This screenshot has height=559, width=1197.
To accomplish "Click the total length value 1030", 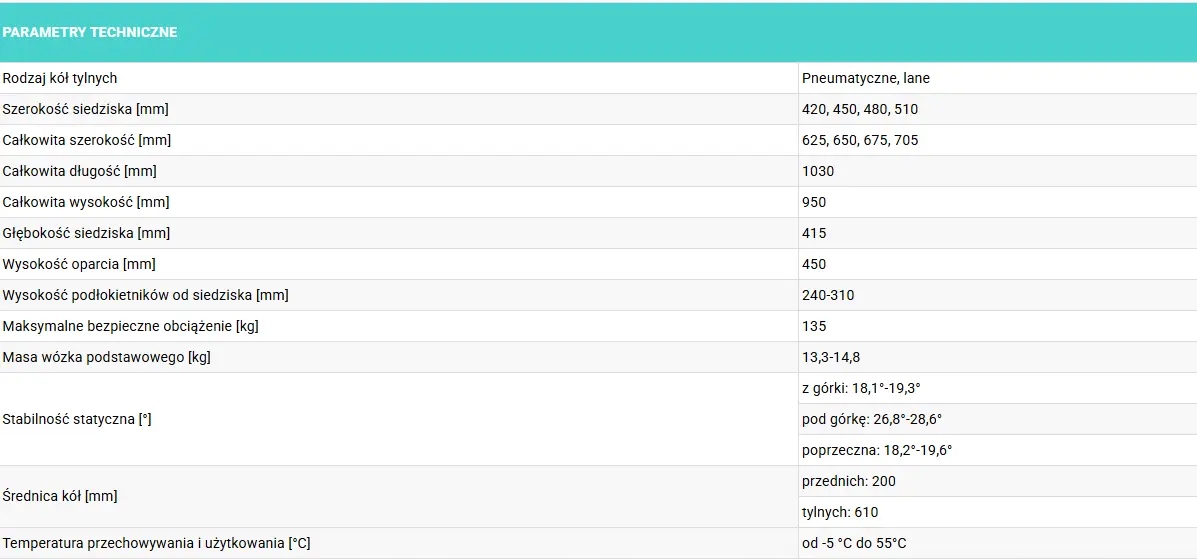I will point(818,171).
